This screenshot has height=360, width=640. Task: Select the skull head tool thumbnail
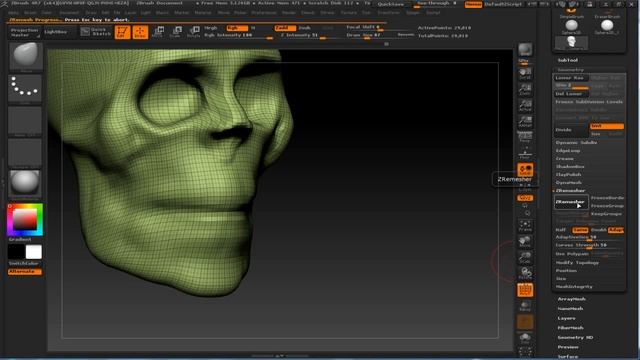click(571, 42)
